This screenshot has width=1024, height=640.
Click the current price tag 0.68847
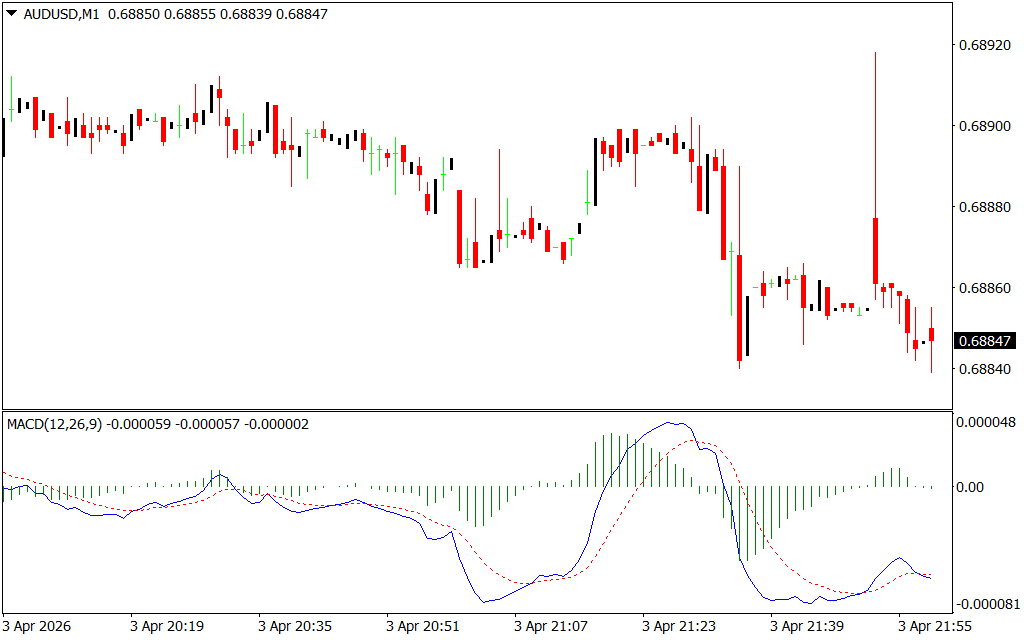[986, 341]
